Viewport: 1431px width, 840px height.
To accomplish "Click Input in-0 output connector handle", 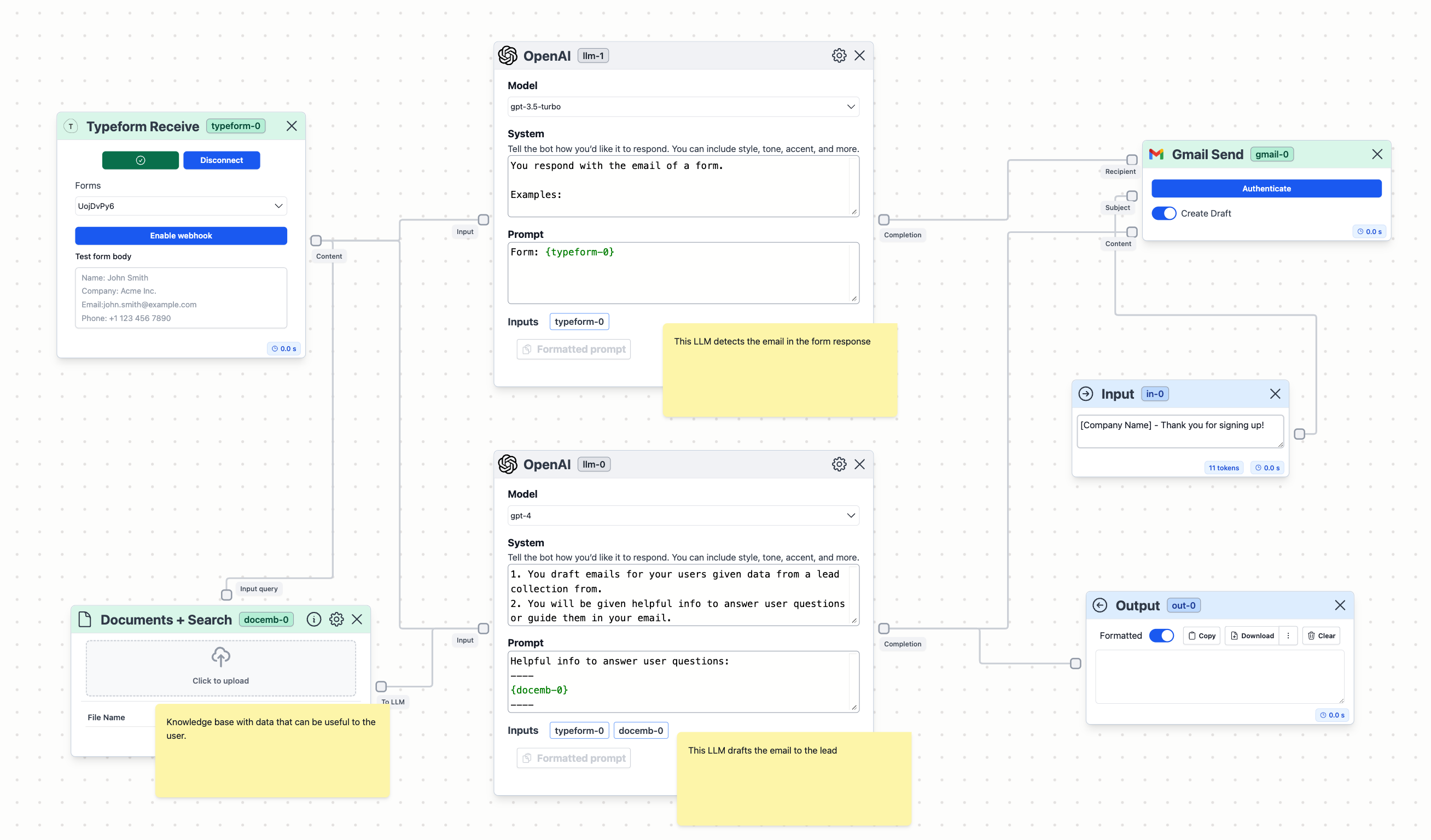I will pyautogui.click(x=1299, y=434).
